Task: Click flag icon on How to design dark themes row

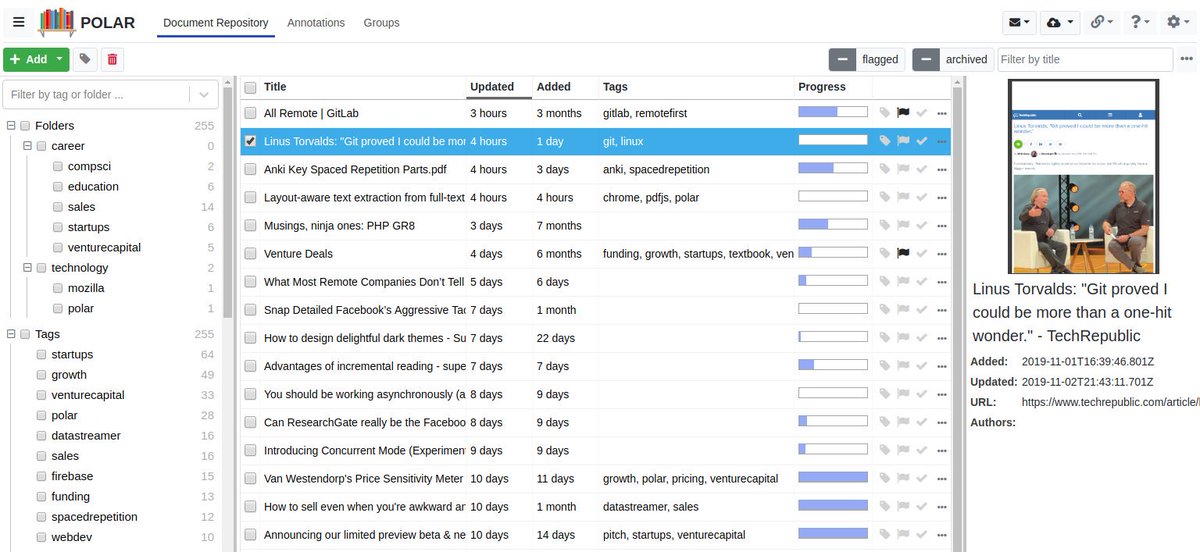Action: 903,338
